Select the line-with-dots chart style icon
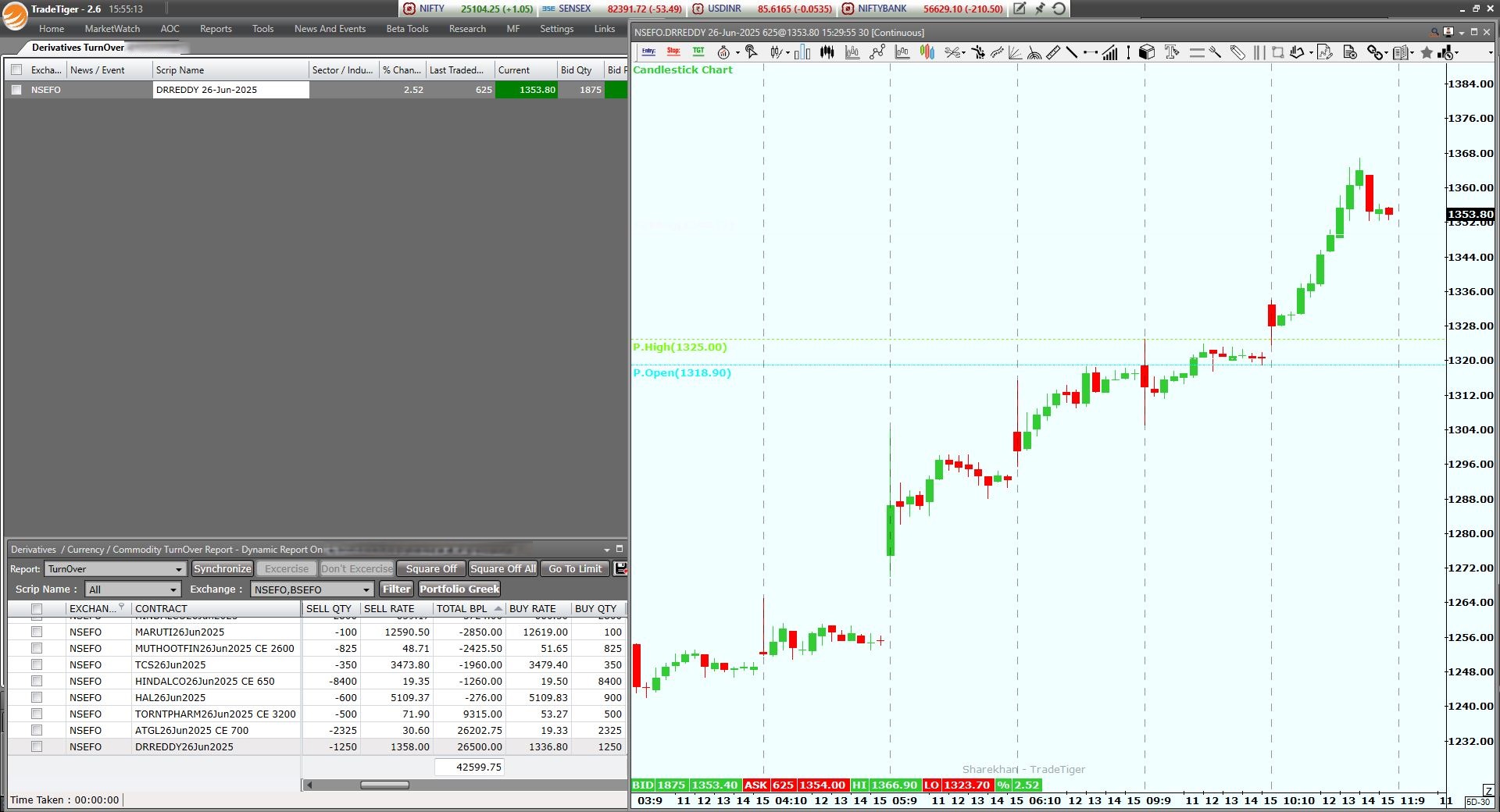Image resolution: width=1500 pixels, height=812 pixels. coord(877,52)
